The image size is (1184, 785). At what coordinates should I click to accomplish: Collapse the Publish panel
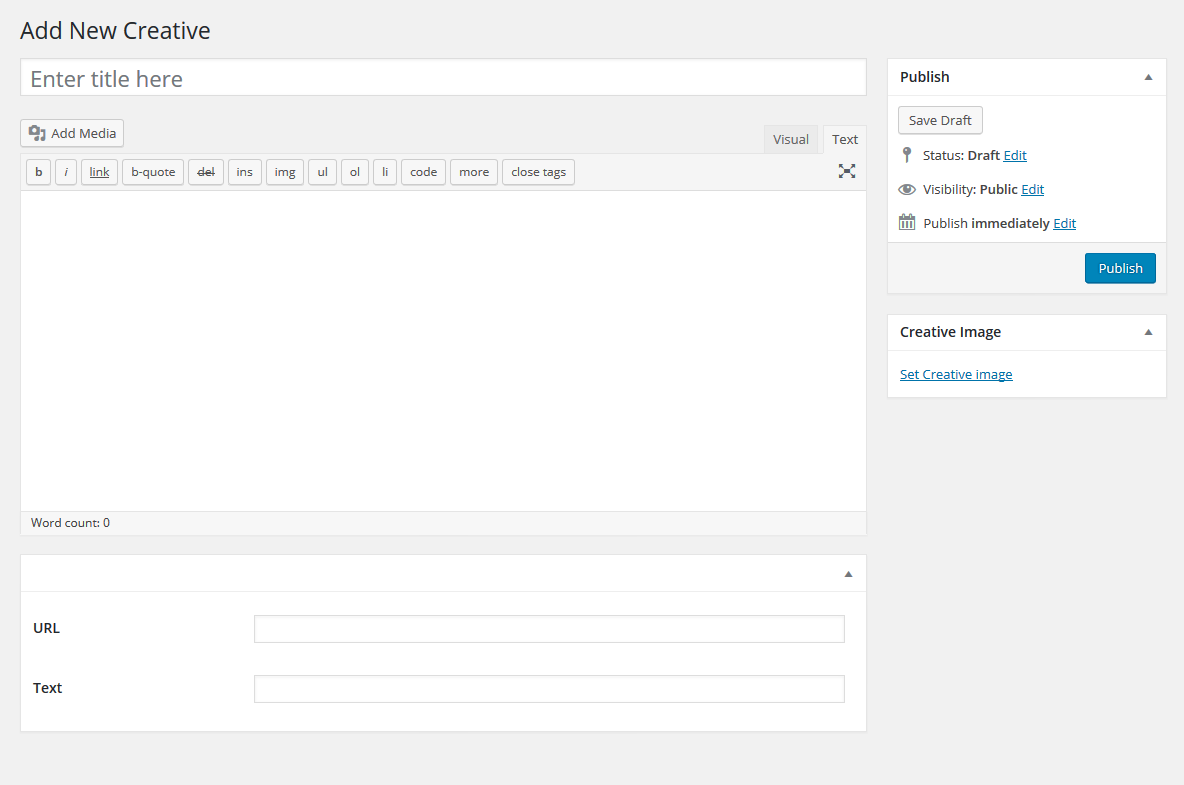(x=1148, y=77)
